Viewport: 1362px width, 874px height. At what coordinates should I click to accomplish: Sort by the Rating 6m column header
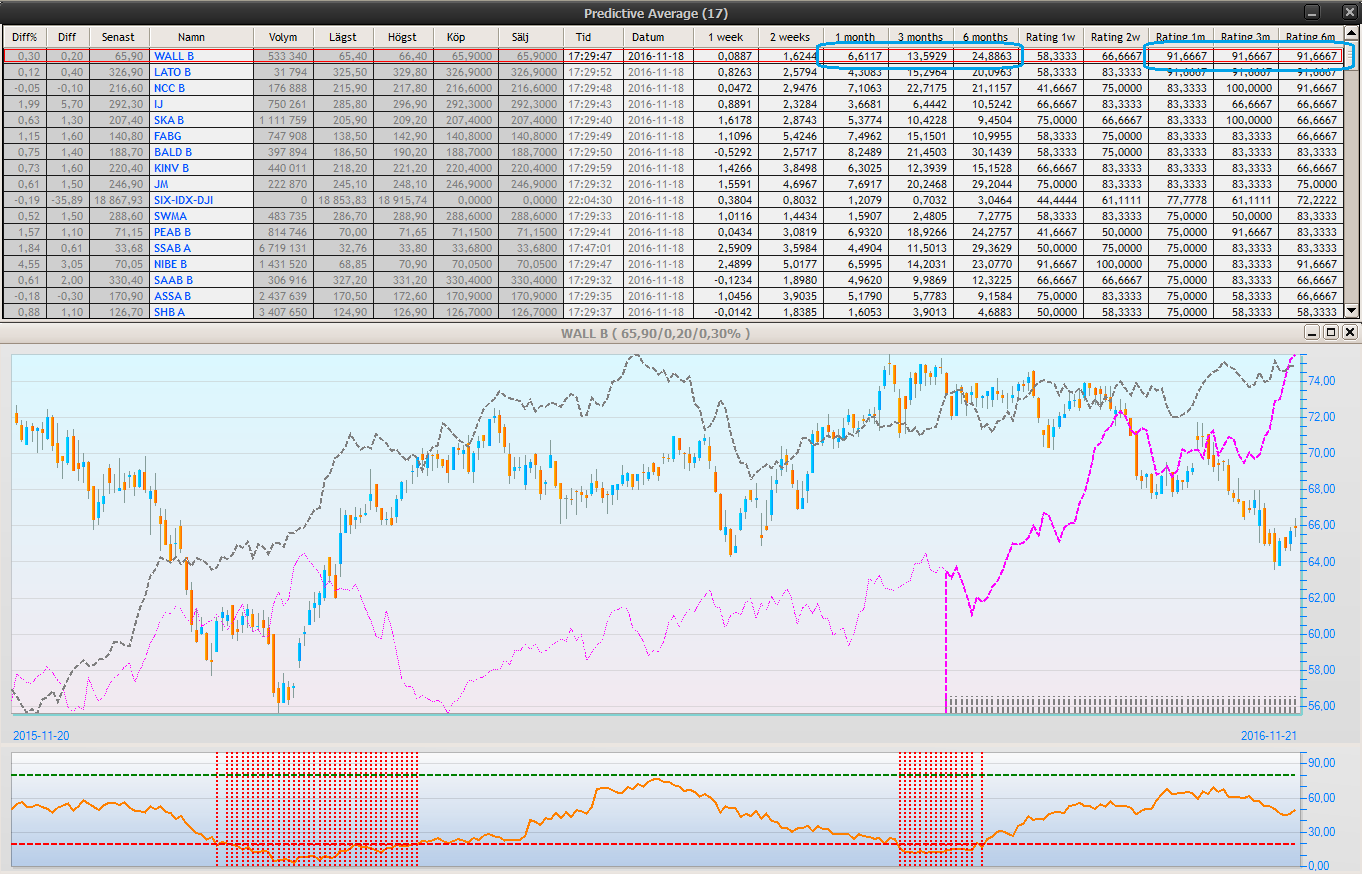pos(1310,37)
